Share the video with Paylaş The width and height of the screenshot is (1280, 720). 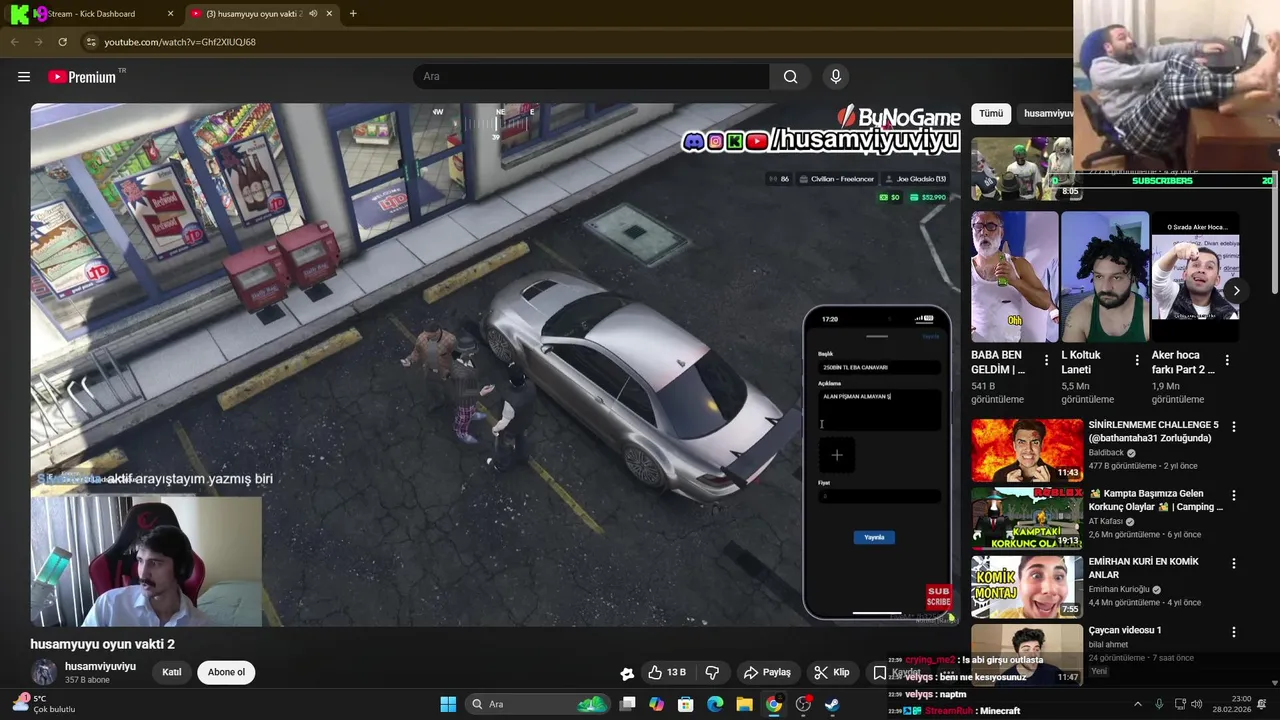click(x=767, y=672)
